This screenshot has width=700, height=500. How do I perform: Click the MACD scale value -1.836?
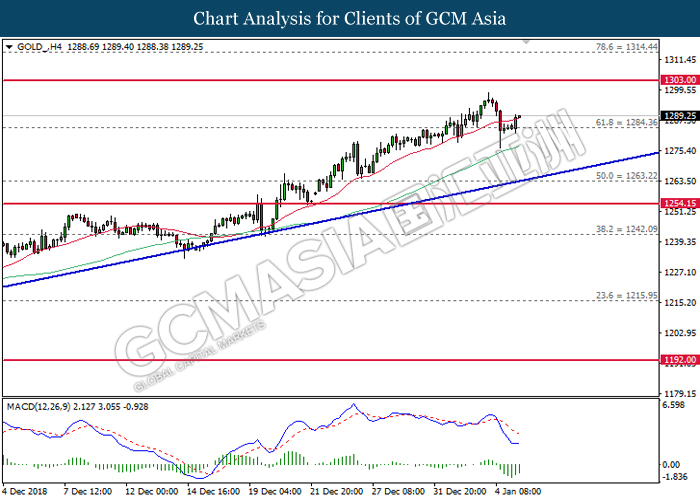[x=675, y=477]
